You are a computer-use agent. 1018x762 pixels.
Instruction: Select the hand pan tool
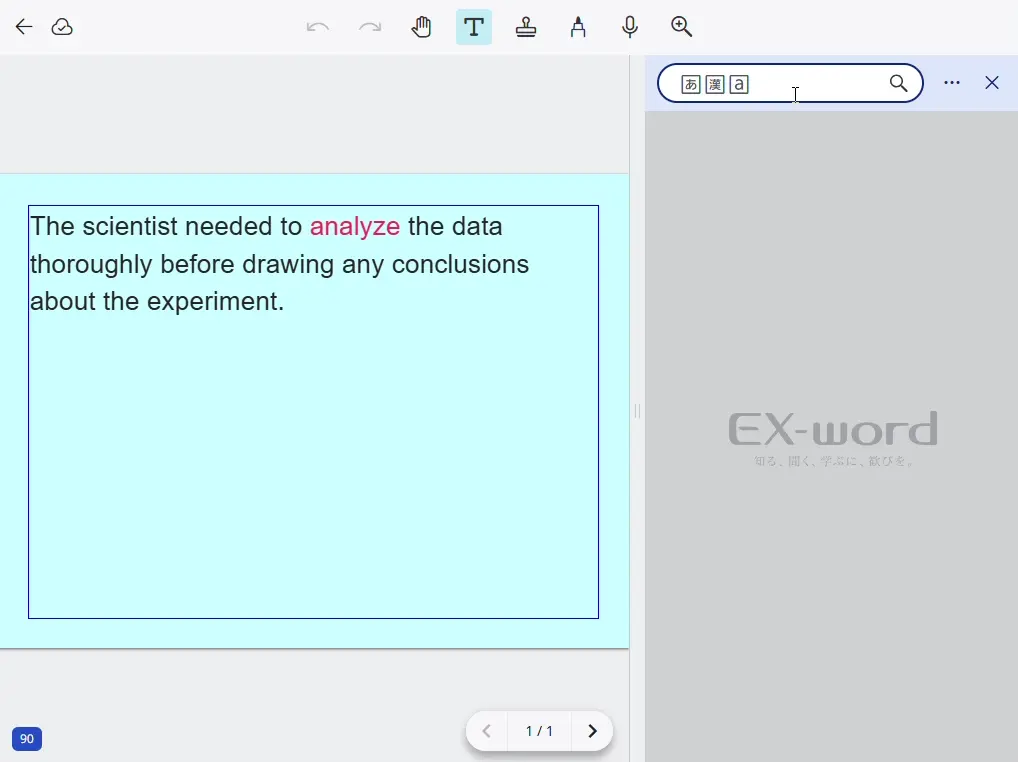422,27
